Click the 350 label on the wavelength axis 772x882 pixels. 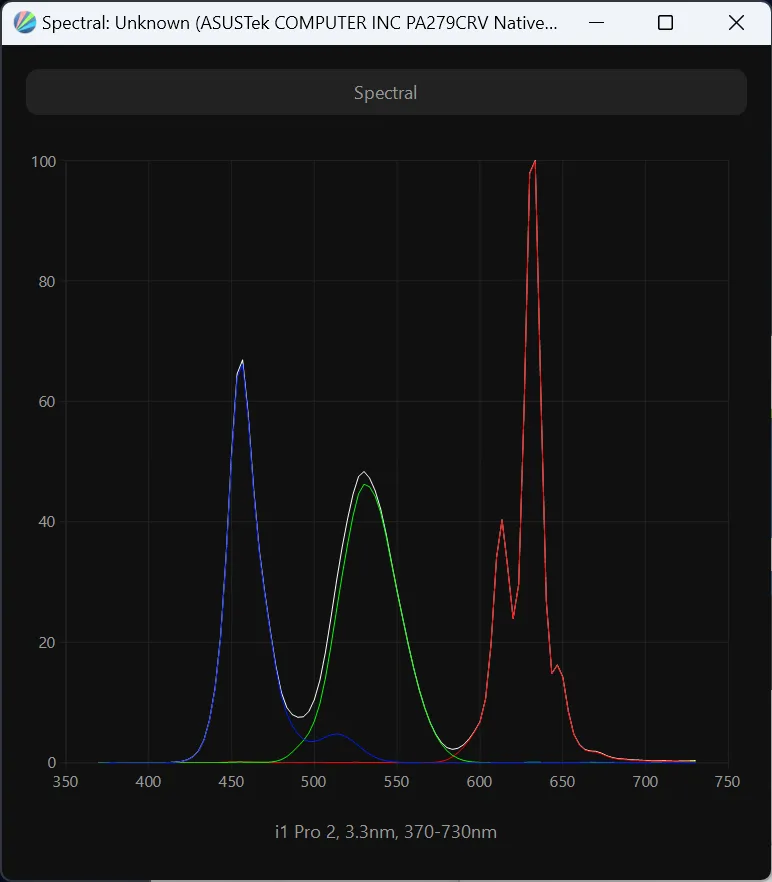(66, 782)
